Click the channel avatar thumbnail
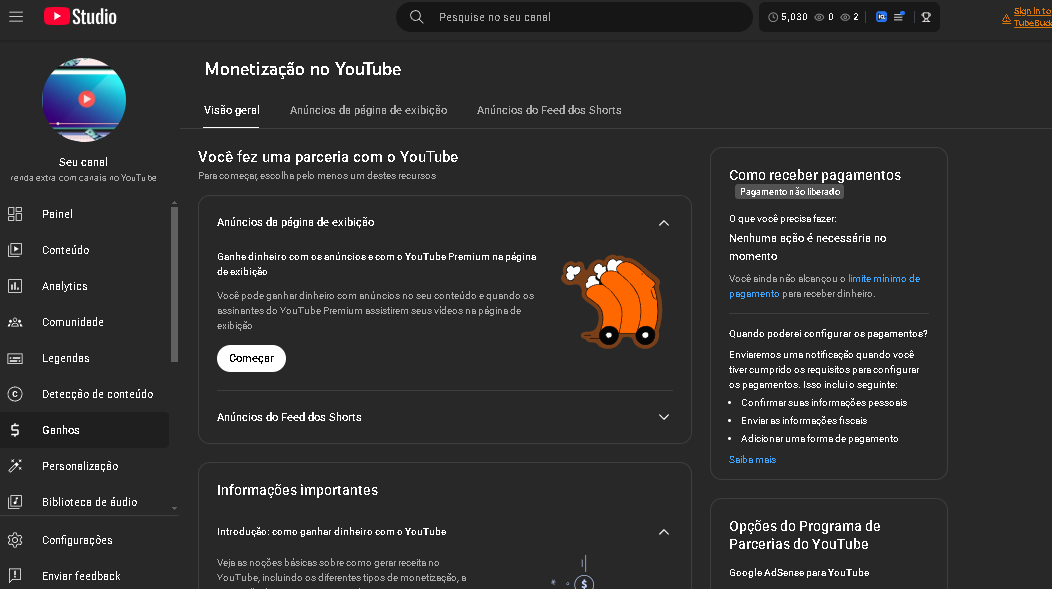Screen dimensions: 1052x589 tap(84, 100)
